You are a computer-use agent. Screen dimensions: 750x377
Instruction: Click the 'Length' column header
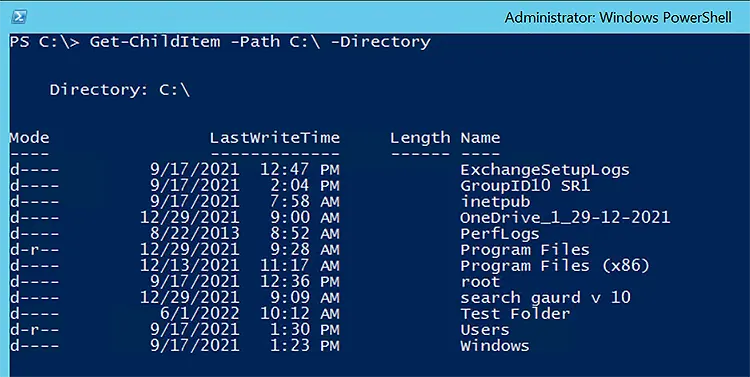coord(420,138)
